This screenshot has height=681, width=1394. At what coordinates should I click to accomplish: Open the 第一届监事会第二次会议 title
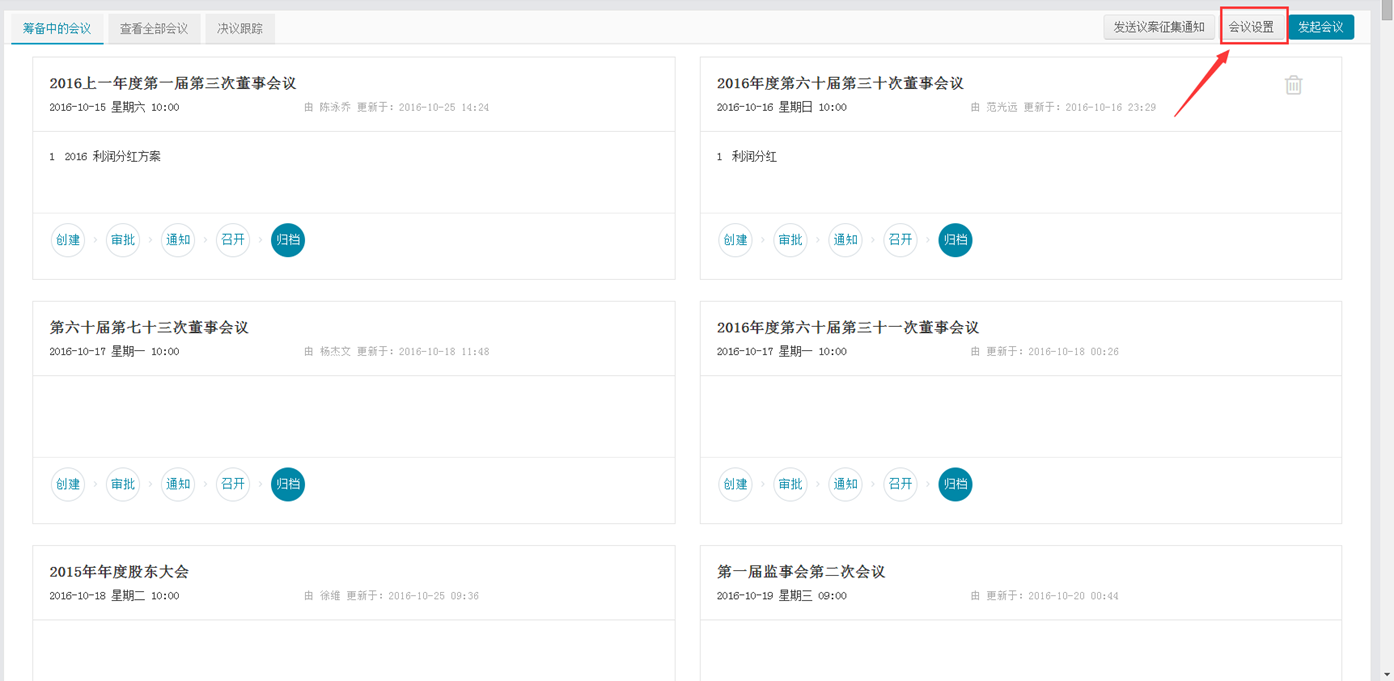click(801, 572)
